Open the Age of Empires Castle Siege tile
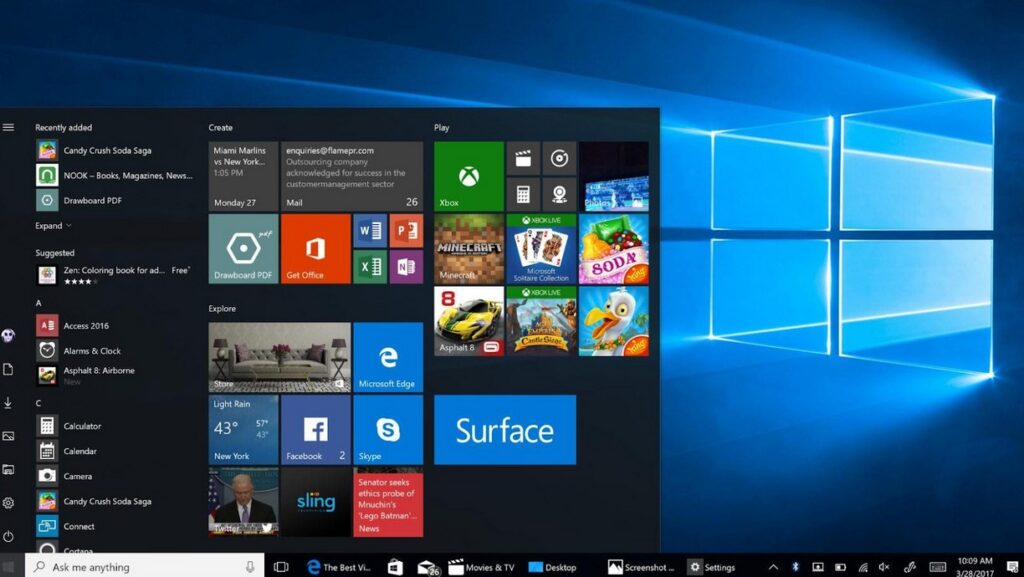This screenshot has height=577, width=1024. click(x=541, y=321)
